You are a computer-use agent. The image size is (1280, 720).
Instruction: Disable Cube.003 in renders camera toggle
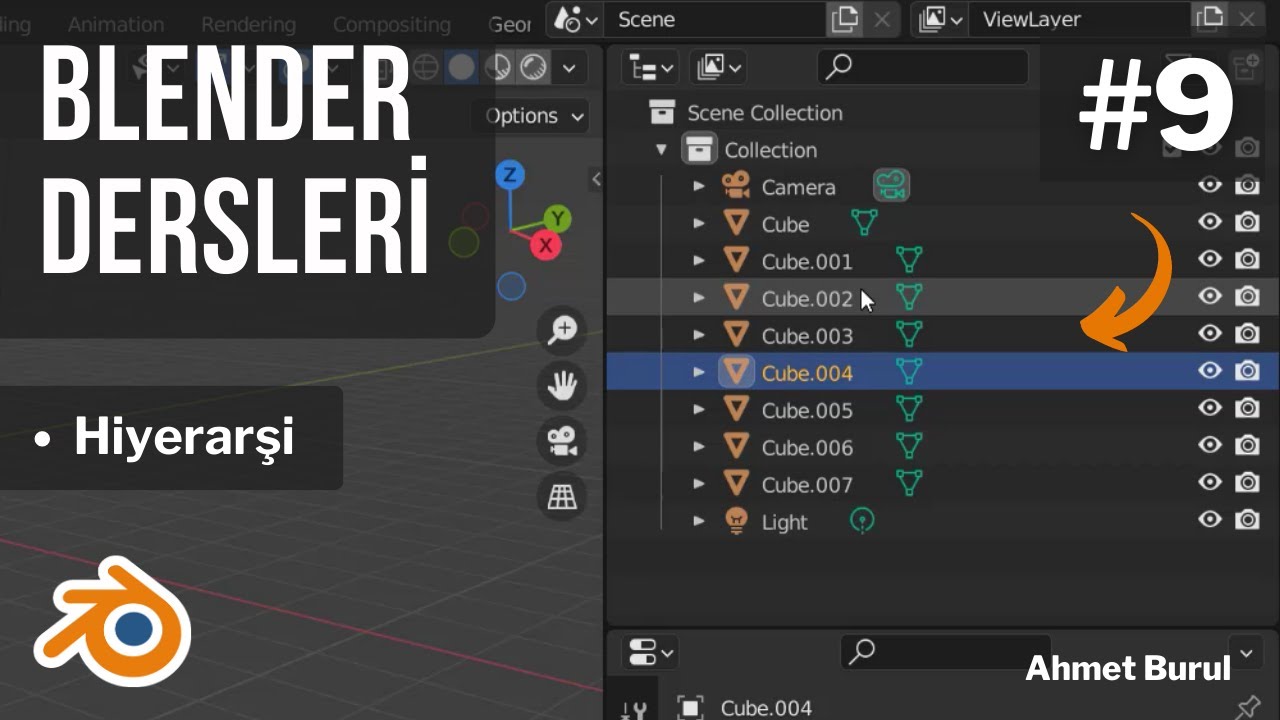point(1247,334)
